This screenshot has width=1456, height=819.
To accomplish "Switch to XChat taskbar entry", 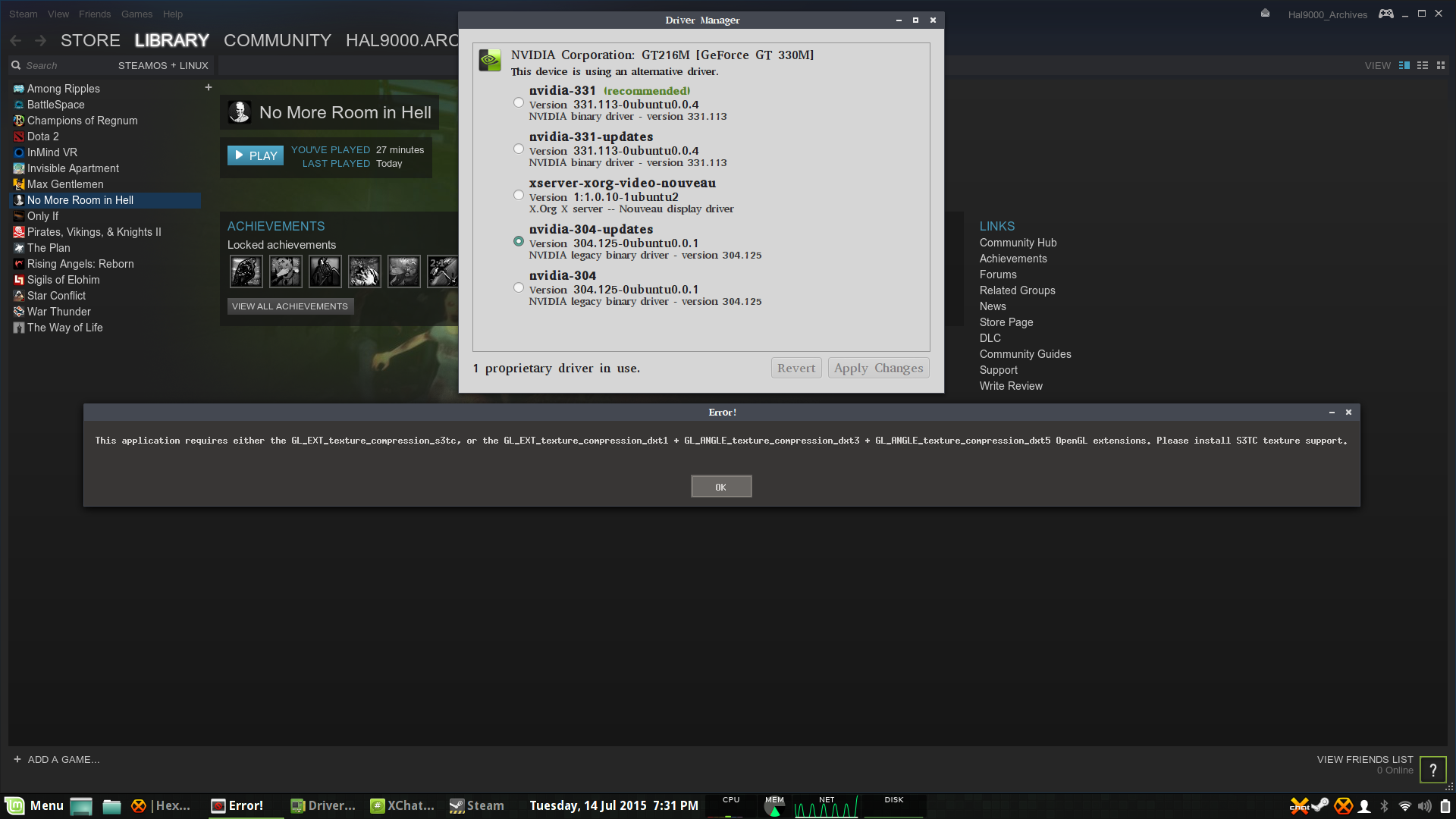I will 403,806.
